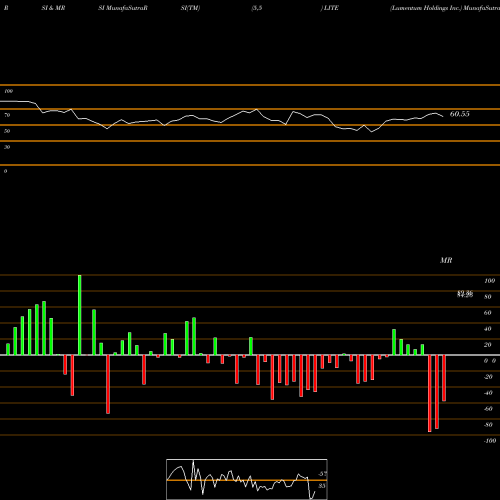Open the mini RSI overview chart at bottom
This screenshot has width=500, height=500.
coord(247,479)
